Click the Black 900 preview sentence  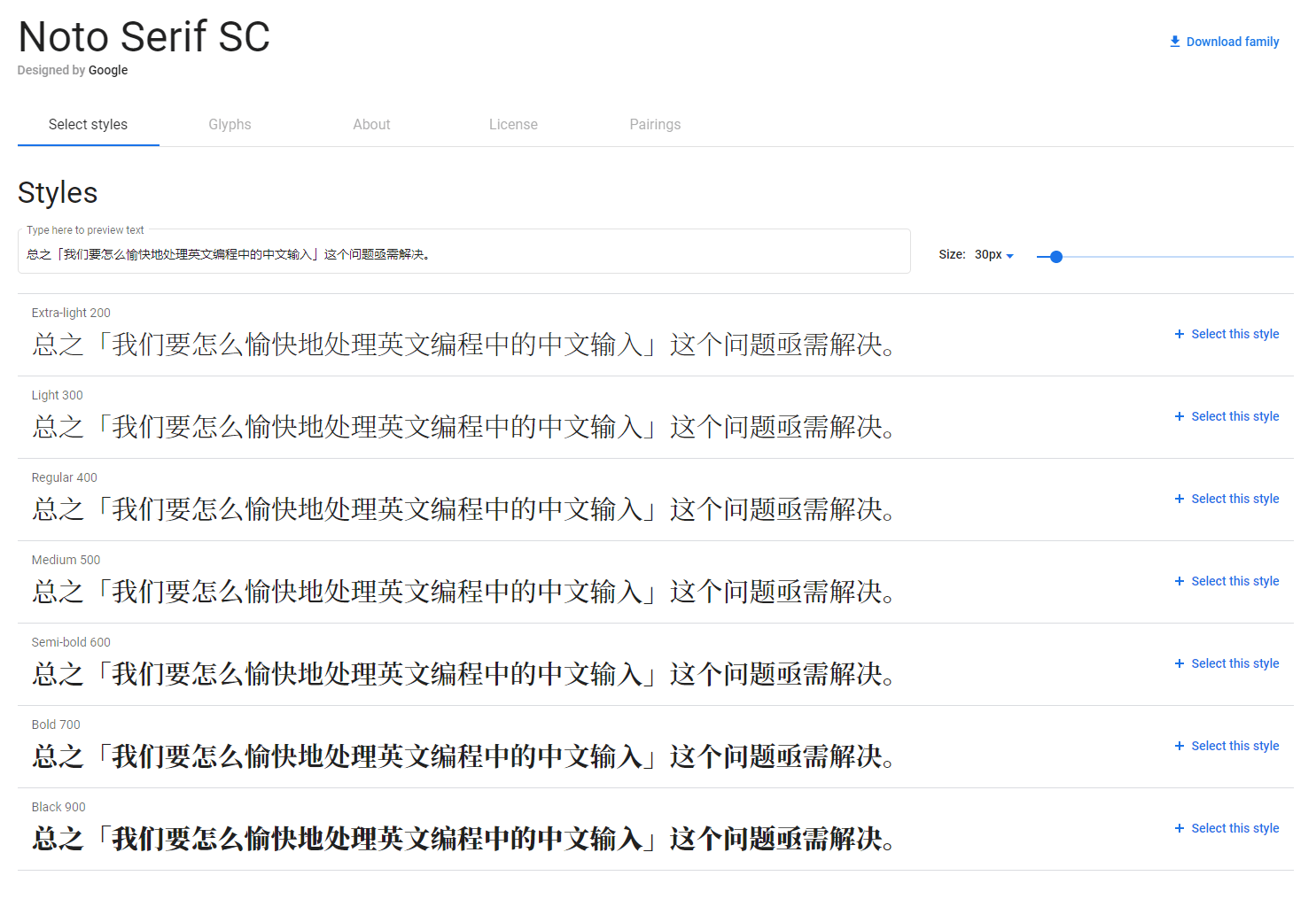[463, 839]
